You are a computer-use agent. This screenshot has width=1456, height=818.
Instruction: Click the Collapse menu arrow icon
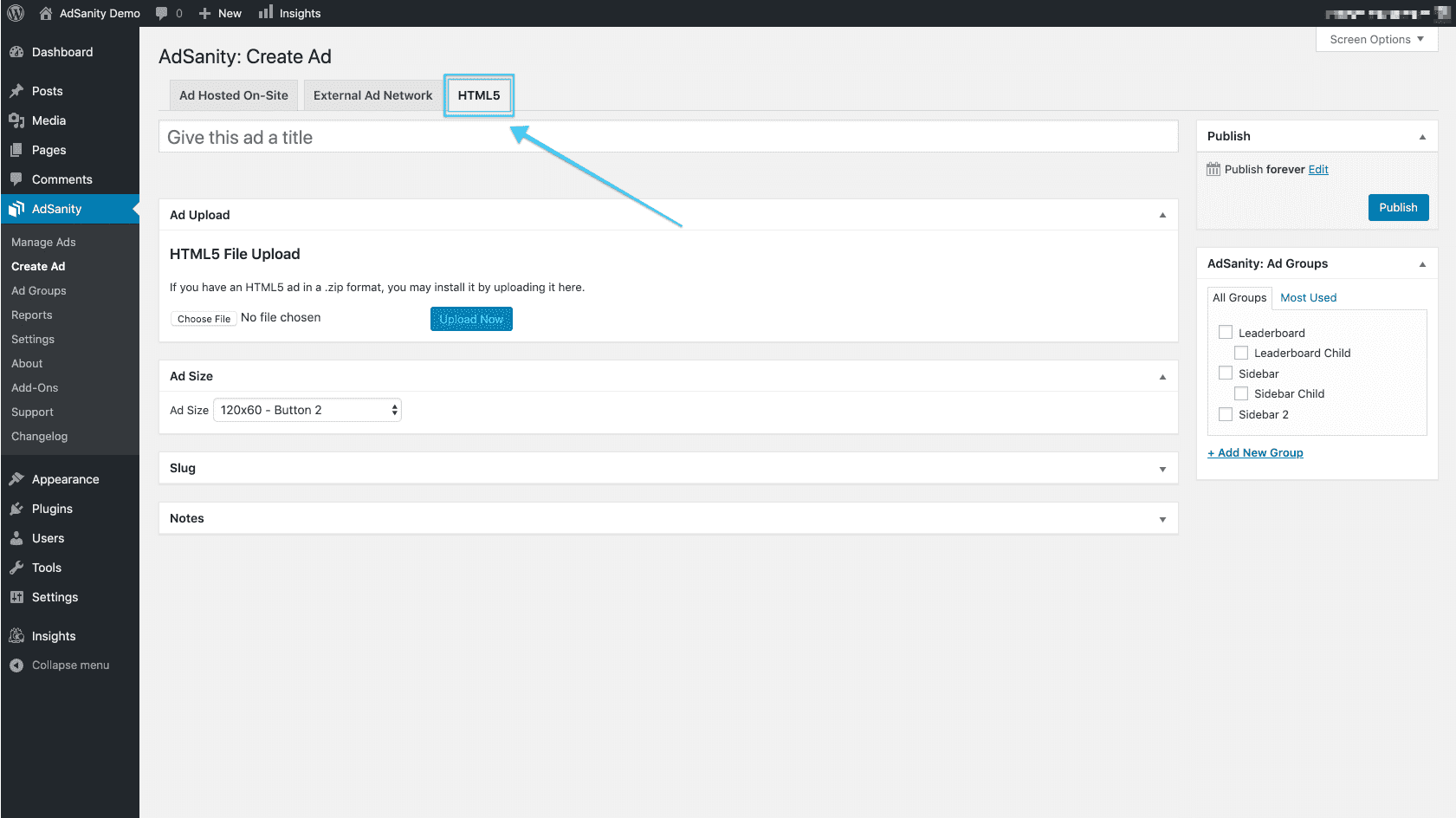tap(16, 665)
